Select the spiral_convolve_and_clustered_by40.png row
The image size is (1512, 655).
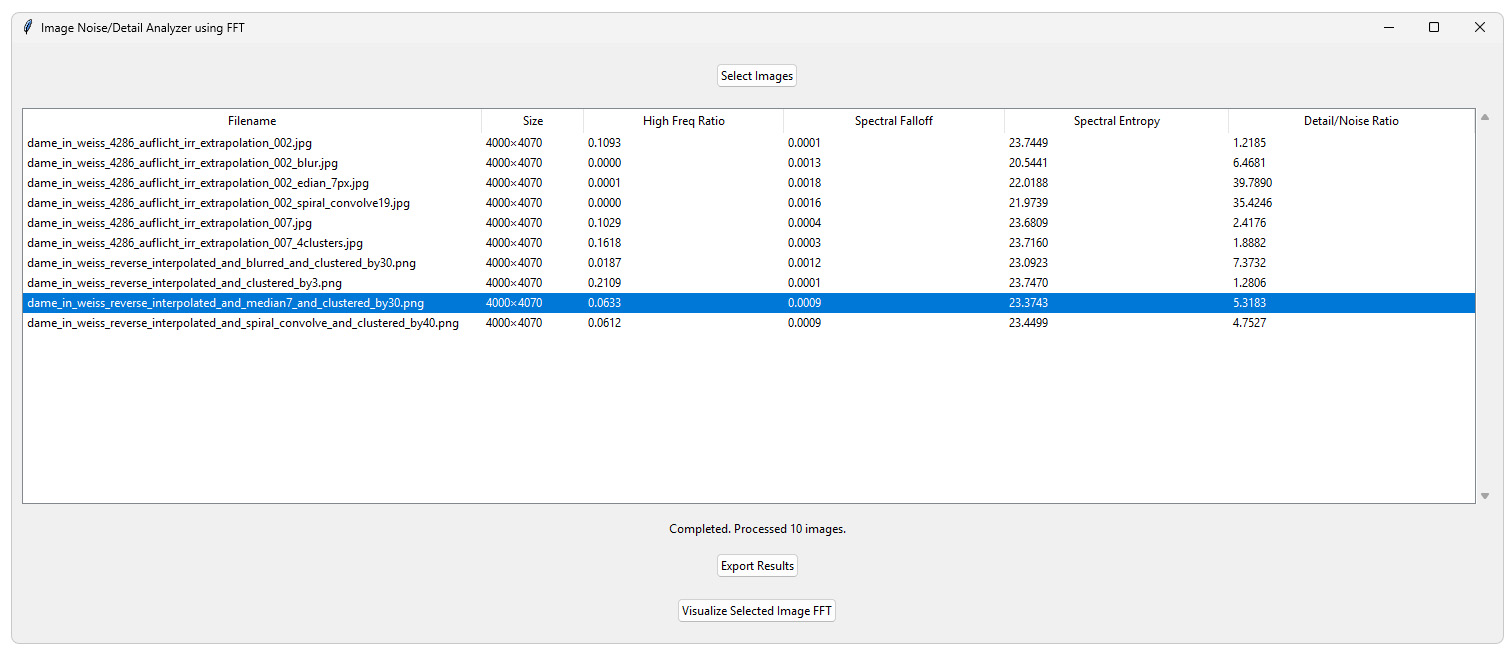click(x=243, y=323)
